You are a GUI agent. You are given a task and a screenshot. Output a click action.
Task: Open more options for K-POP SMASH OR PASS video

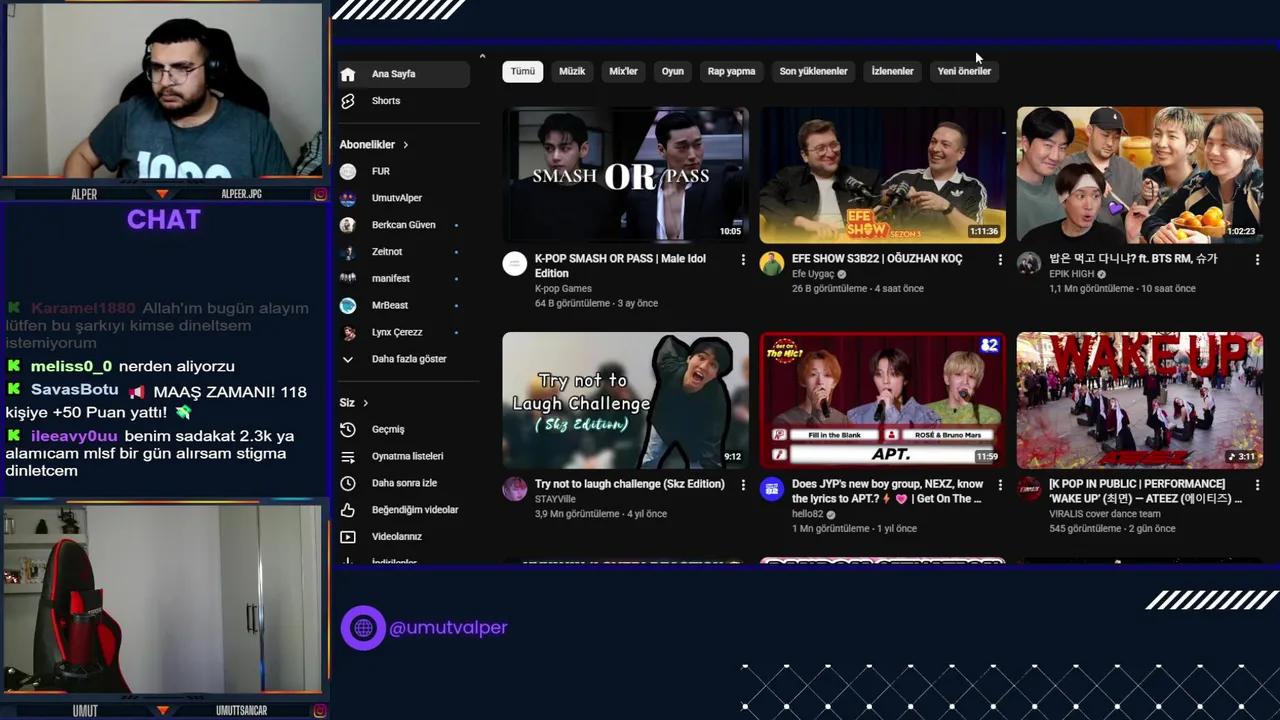[743, 260]
